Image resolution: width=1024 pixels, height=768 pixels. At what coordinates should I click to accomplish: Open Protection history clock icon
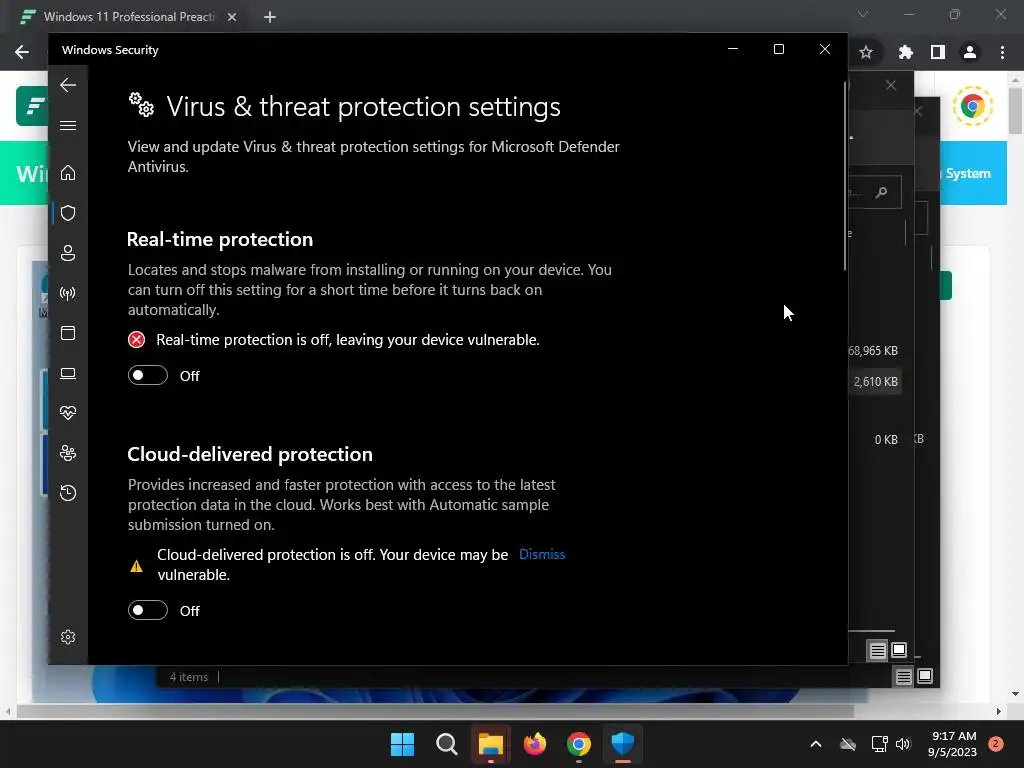click(x=68, y=492)
